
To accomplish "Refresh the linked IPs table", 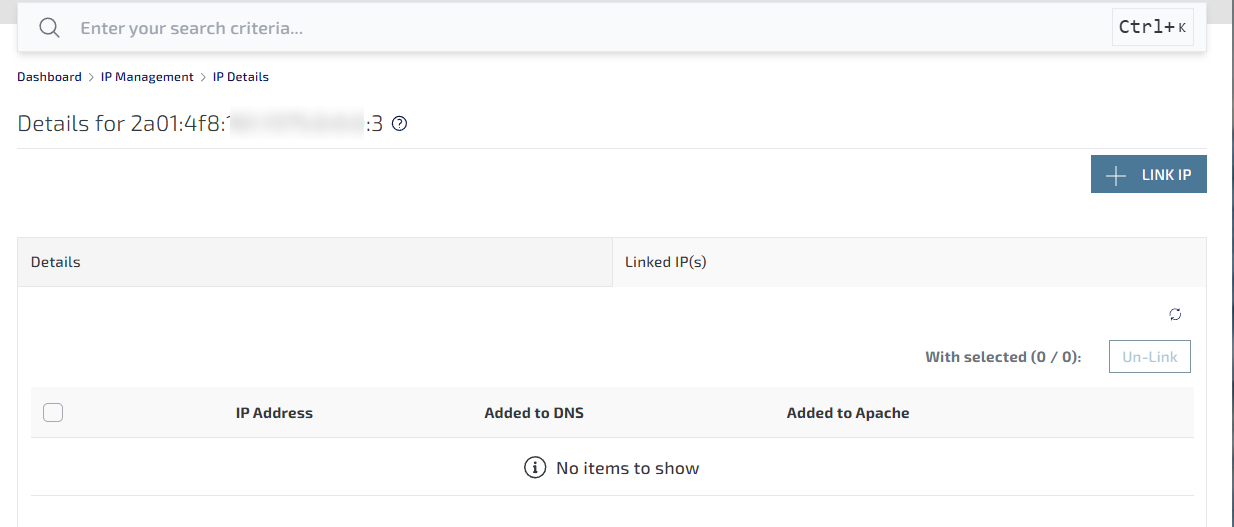I will pos(1175,314).
